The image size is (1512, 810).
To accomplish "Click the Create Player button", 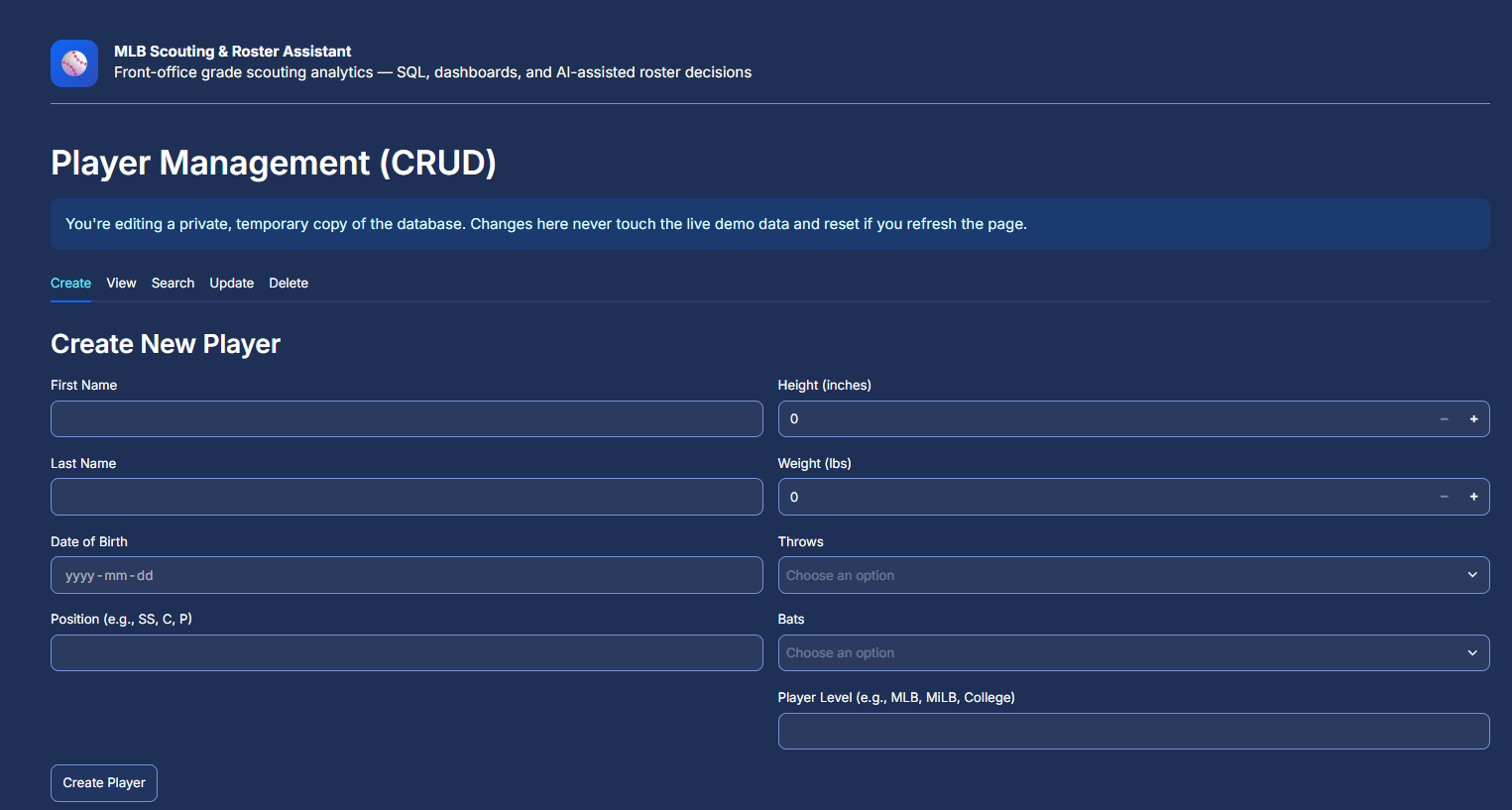I will click(104, 783).
